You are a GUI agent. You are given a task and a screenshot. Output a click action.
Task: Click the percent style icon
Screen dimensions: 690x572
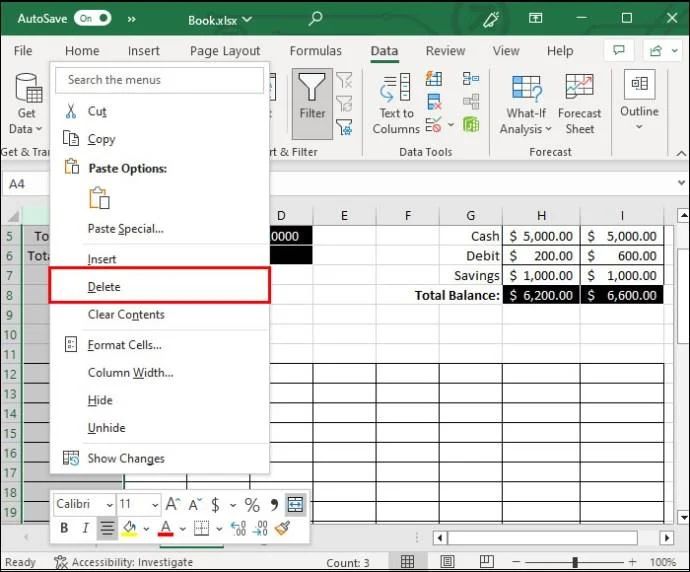(x=252, y=505)
